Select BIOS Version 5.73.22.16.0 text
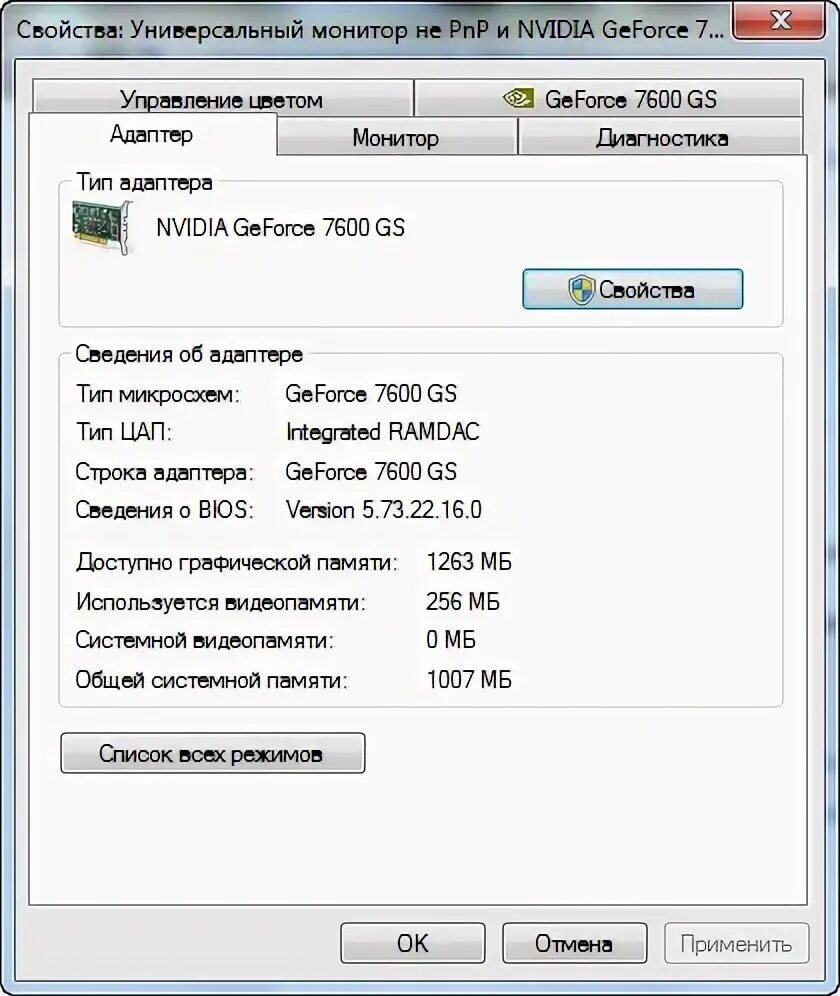The image size is (840, 996). 384,509
